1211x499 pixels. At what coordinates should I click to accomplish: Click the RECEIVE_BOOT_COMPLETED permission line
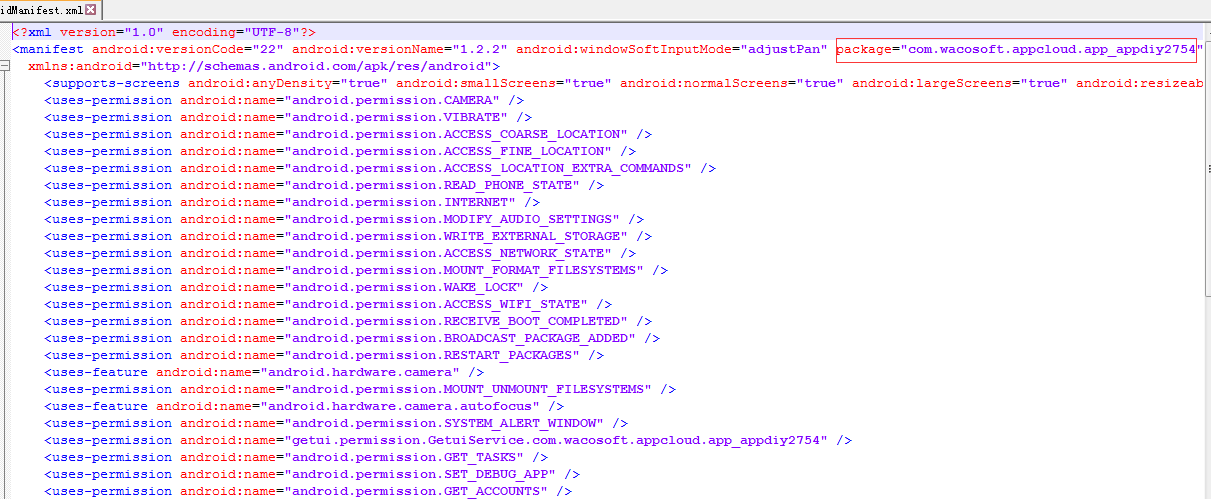(x=348, y=321)
